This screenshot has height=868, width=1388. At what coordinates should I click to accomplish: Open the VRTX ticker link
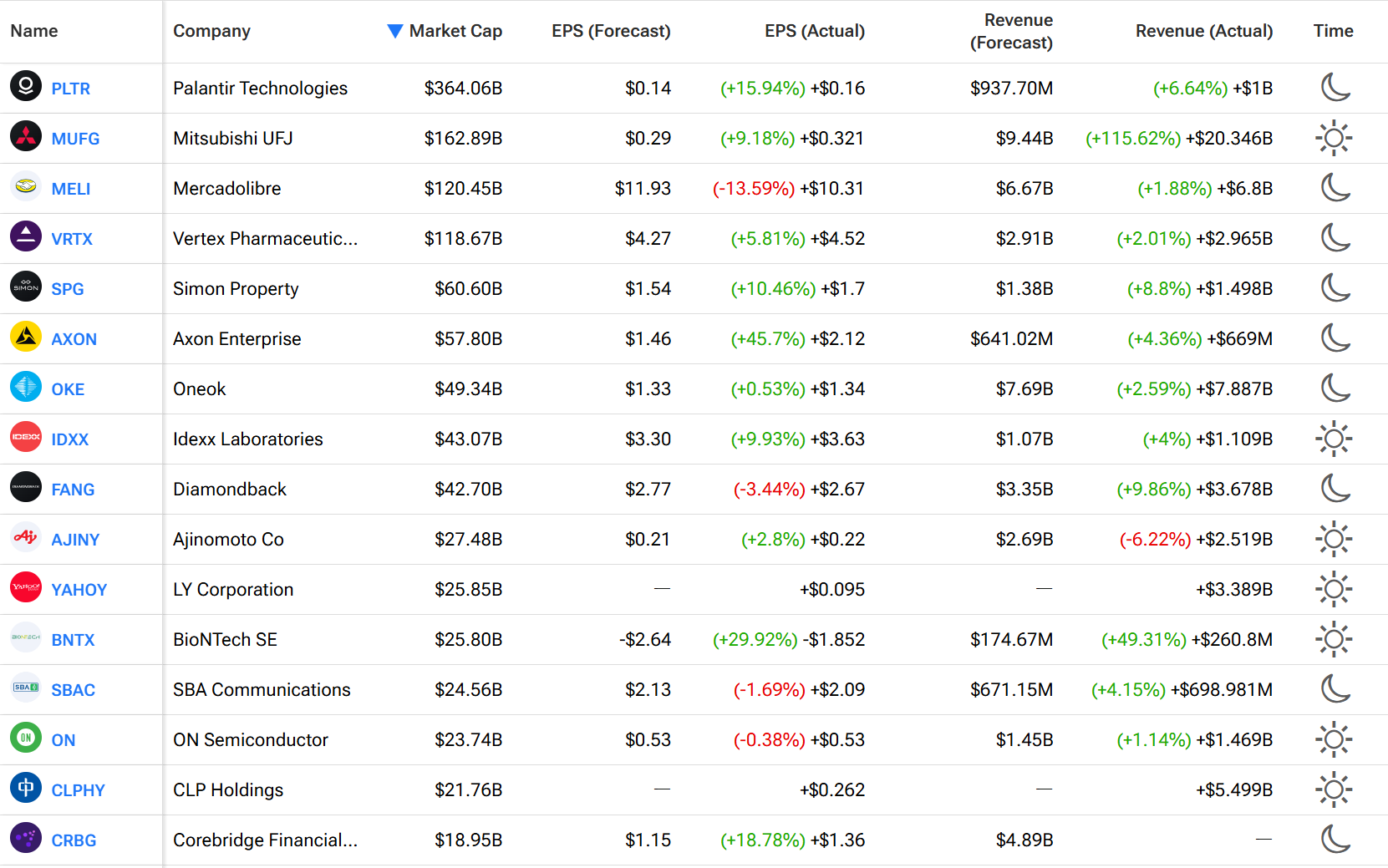pyautogui.click(x=72, y=239)
